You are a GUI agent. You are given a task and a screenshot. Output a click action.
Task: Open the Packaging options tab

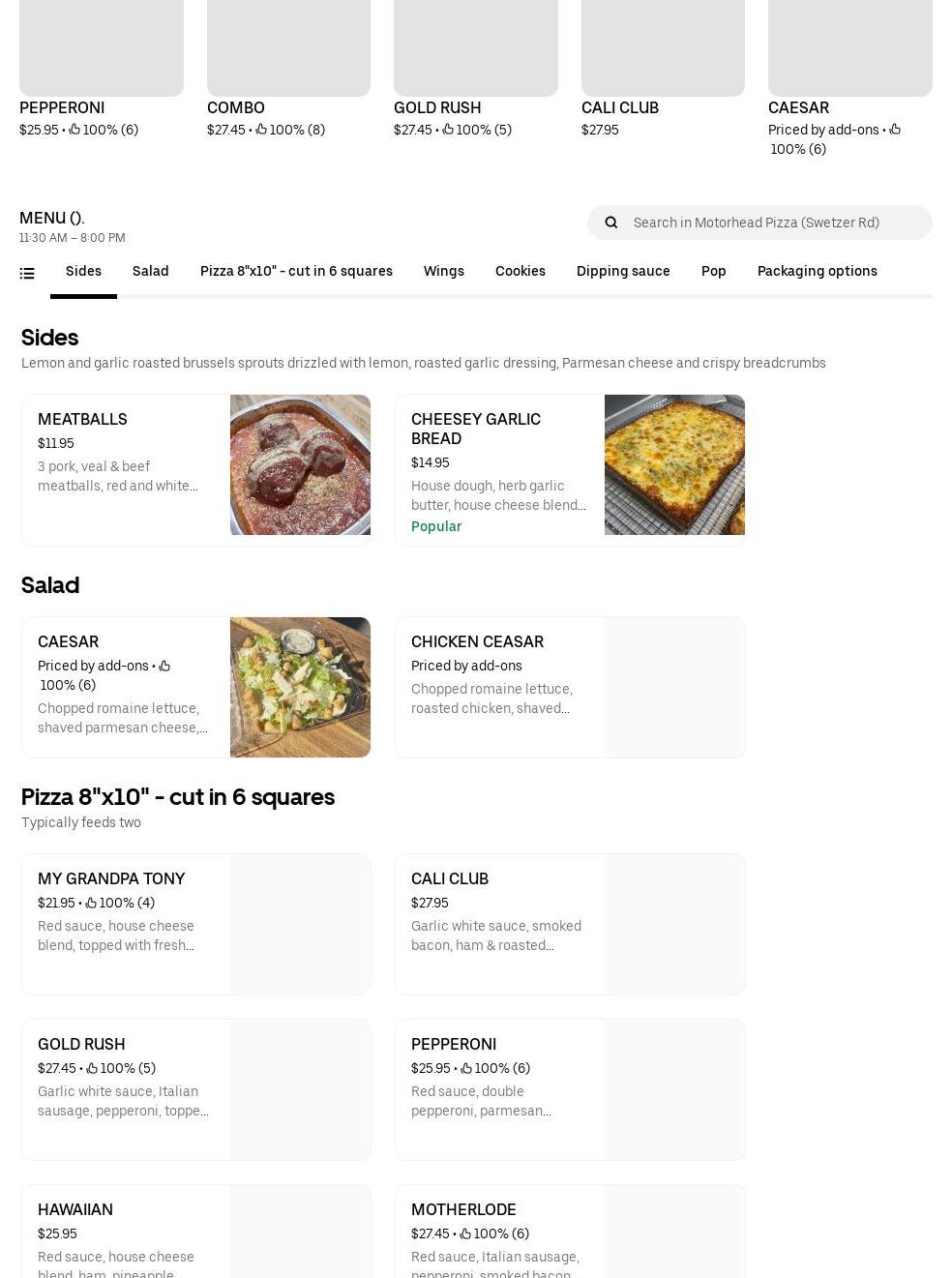click(x=818, y=271)
